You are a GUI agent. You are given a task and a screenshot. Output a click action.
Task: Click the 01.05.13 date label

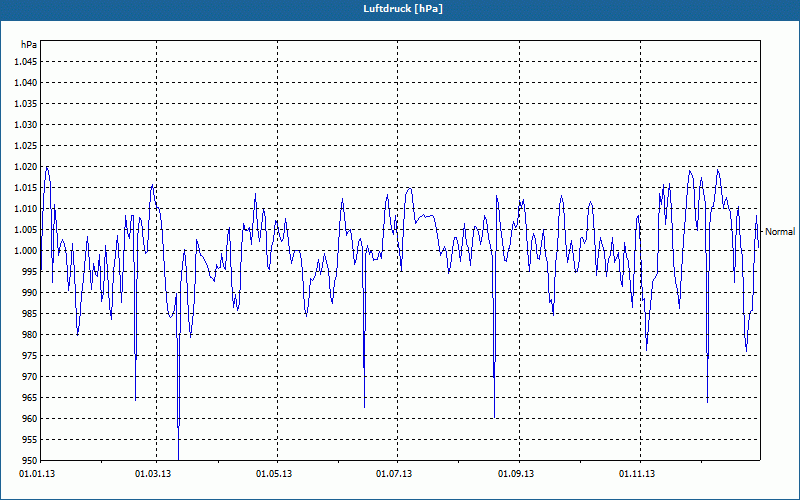click(x=274, y=474)
